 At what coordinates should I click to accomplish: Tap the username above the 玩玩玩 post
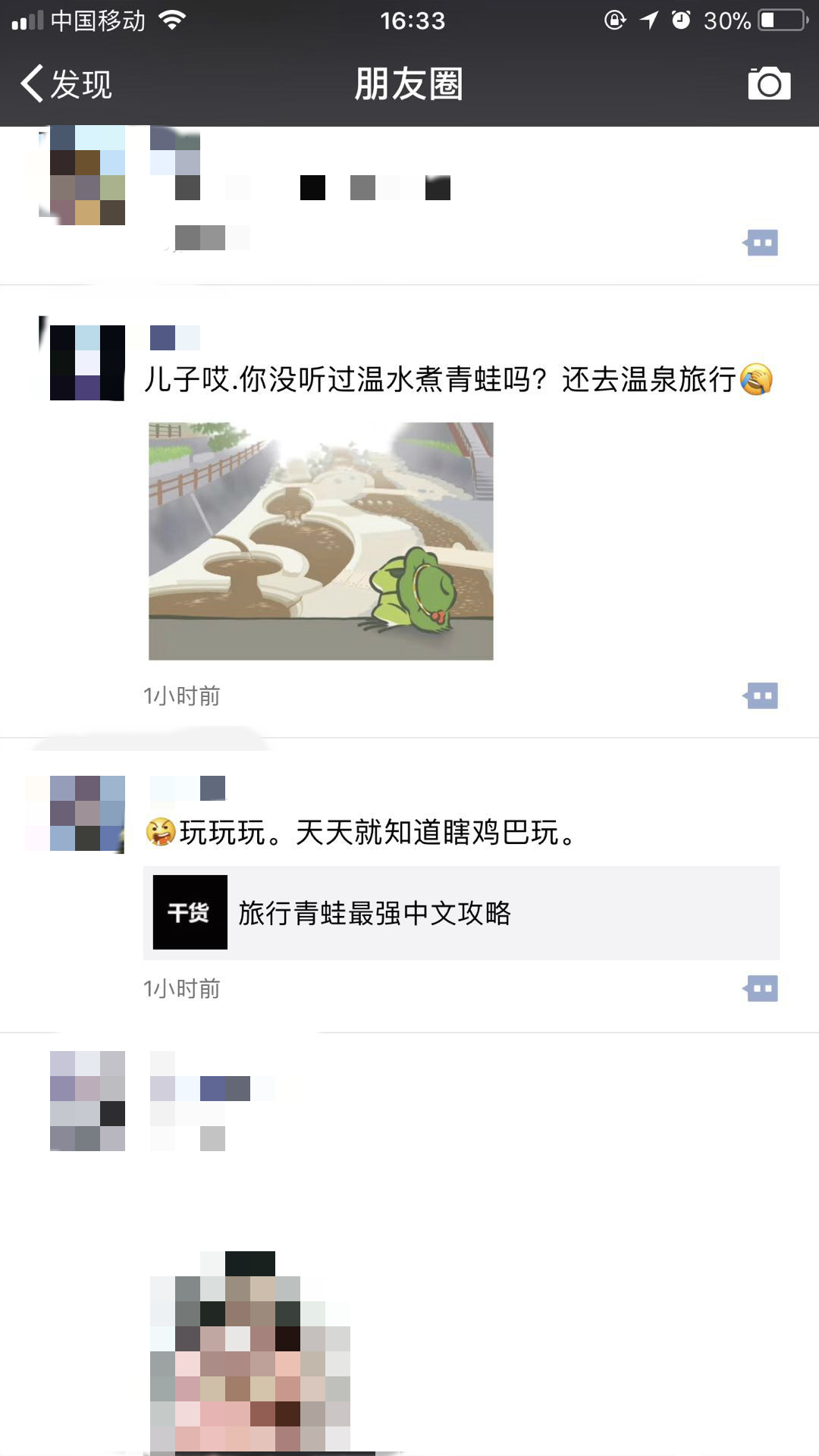[x=187, y=788]
